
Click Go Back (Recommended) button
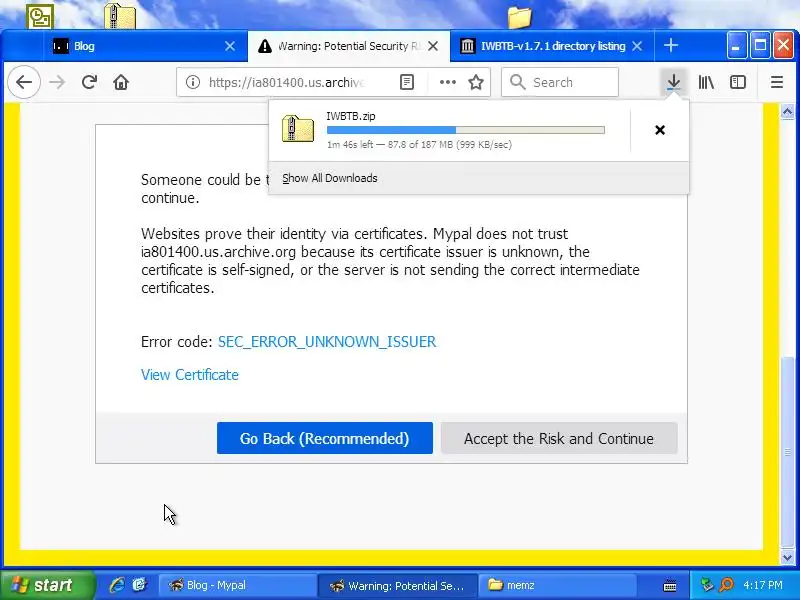coord(324,438)
